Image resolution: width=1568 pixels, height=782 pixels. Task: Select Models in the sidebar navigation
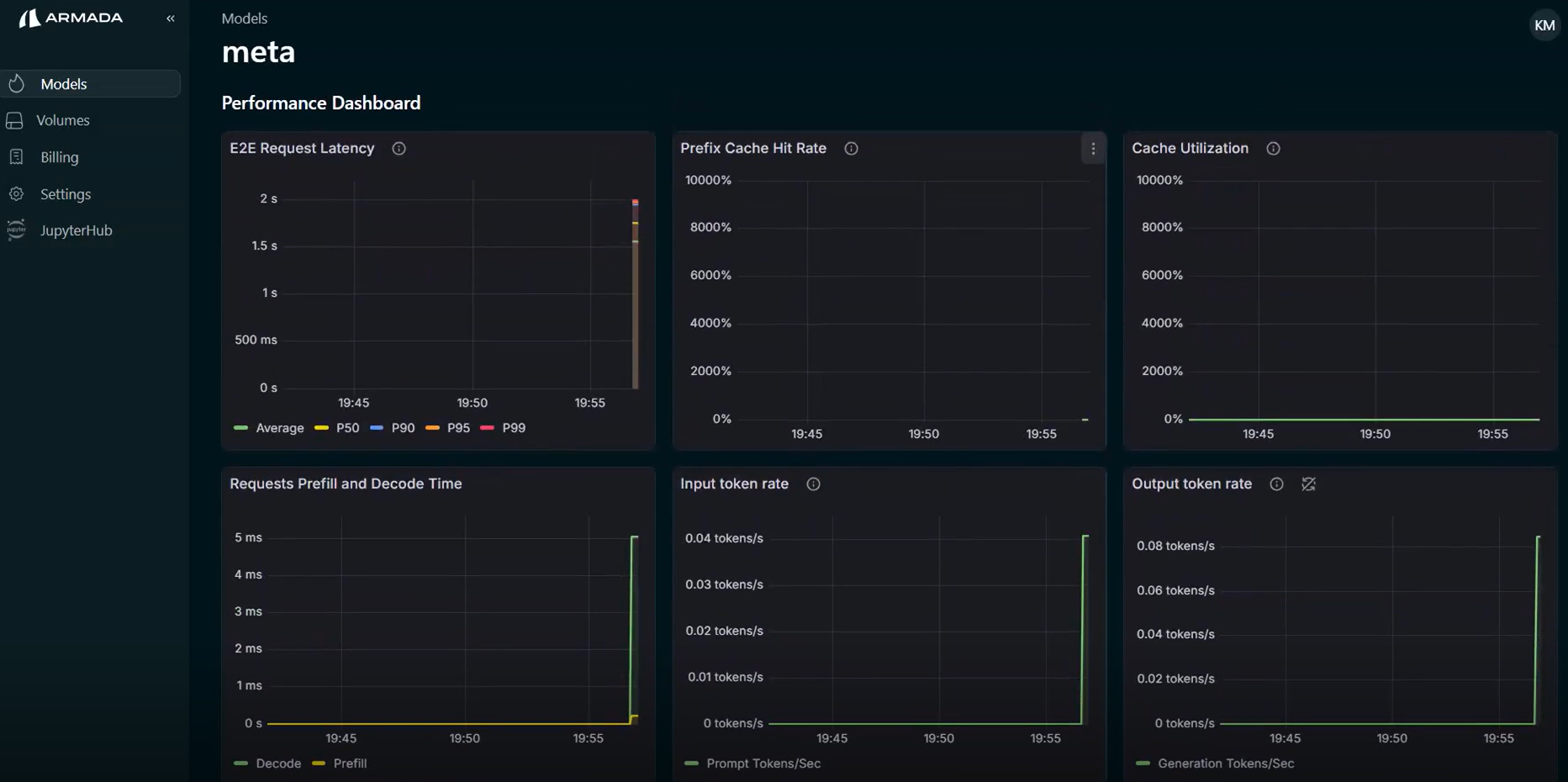coord(63,83)
